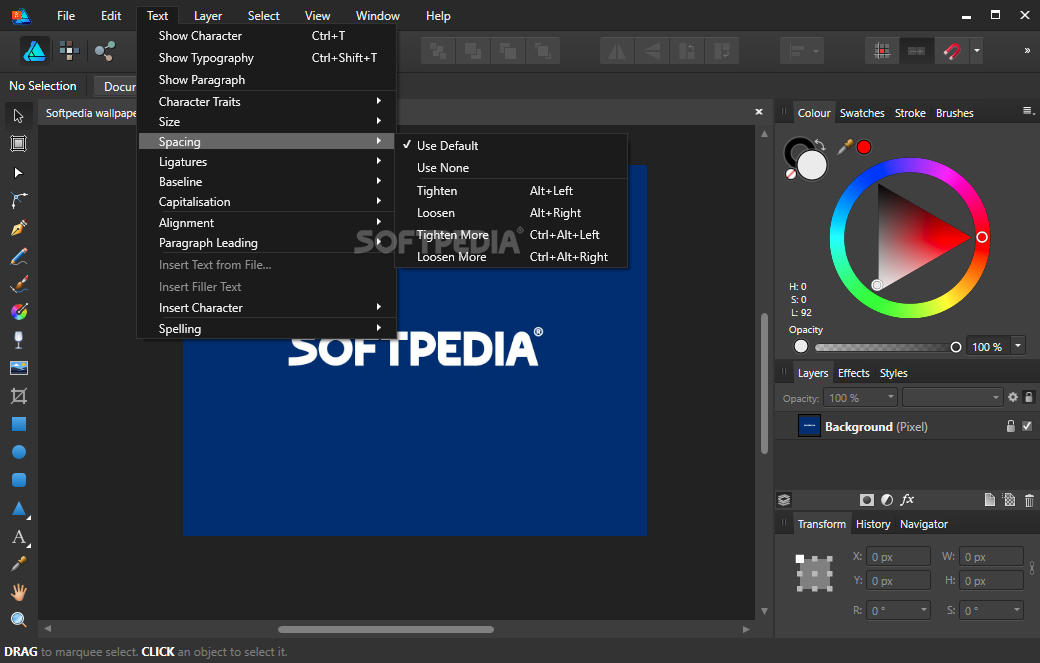This screenshot has height=663, width=1040.
Task: Select the transform anchor point grid
Action: [x=814, y=573]
